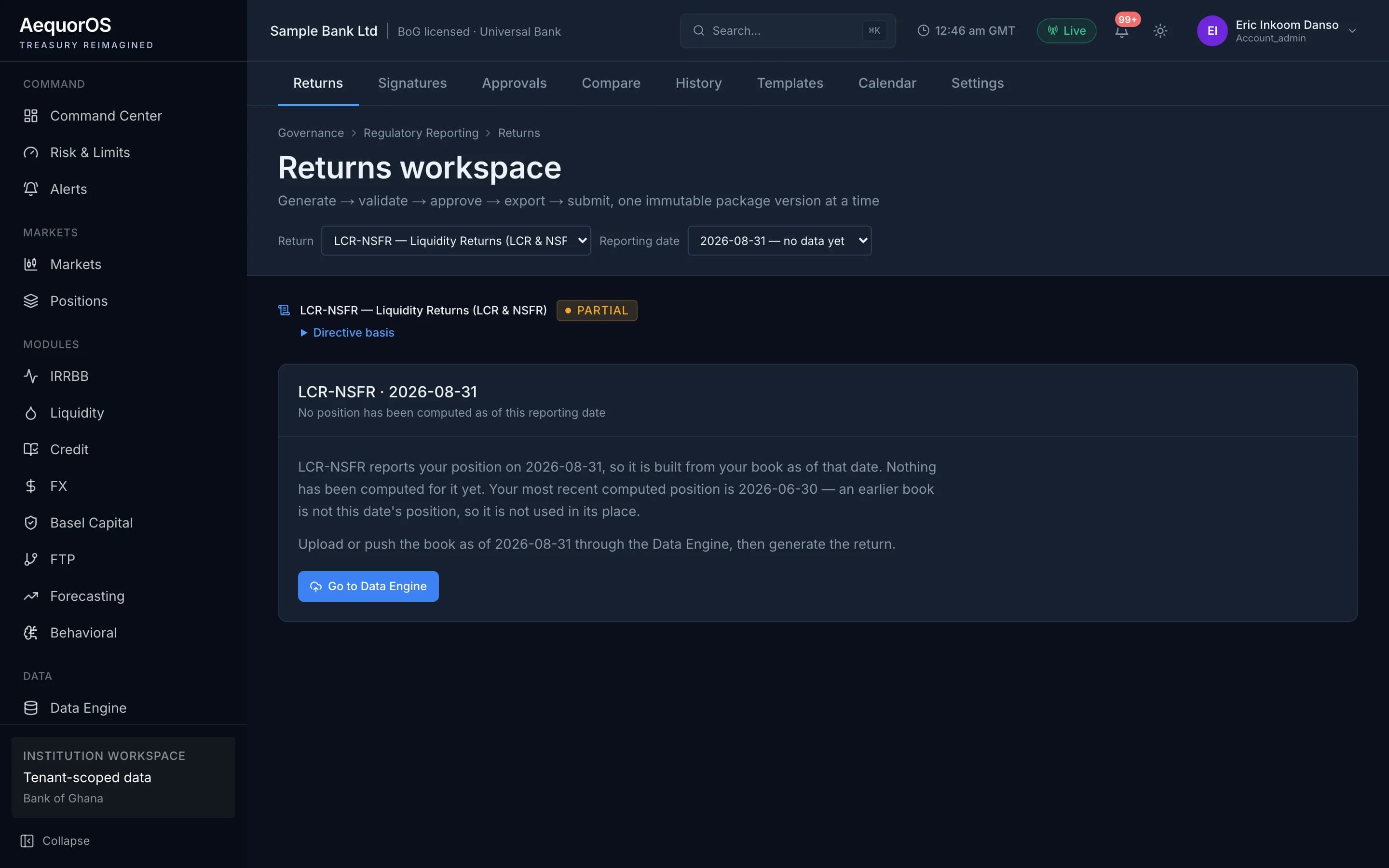Viewport: 1389px width, 868px height.
Task: Click the Collapse sidebar icon
Action: click(27, 841)
